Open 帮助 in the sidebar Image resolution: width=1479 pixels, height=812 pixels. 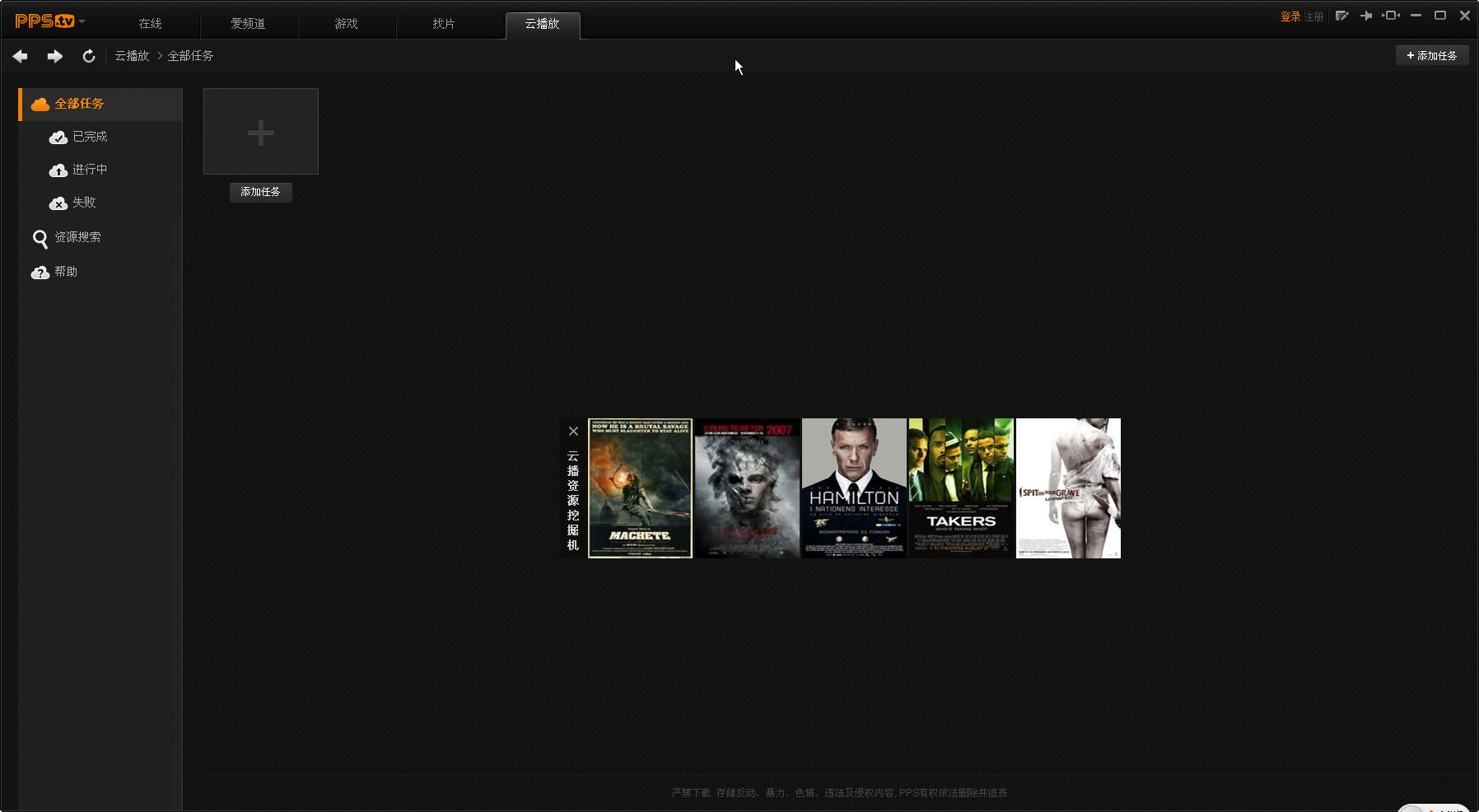(x=100, y=272)
